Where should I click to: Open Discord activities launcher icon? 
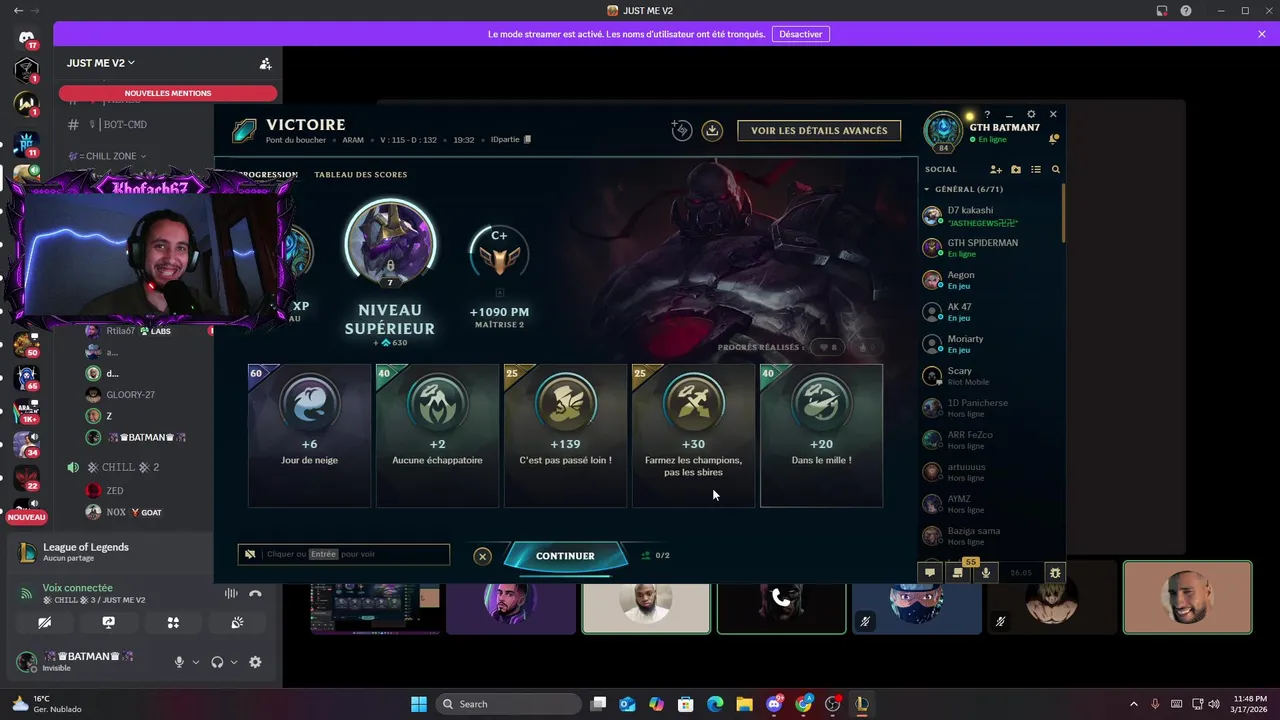coord(173,622)
